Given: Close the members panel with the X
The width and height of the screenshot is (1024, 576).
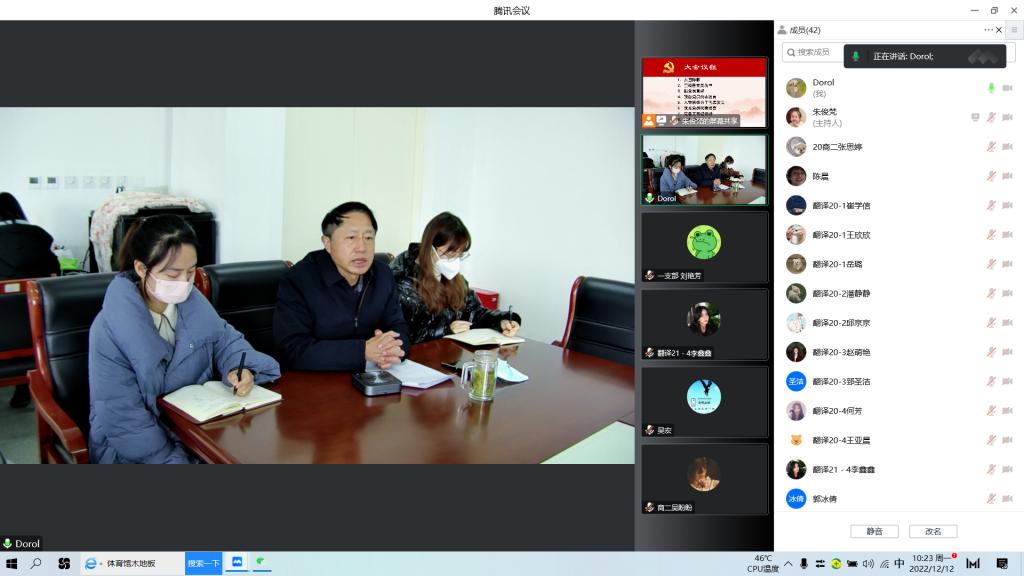Looking at the screenshot, I should [999, 30].
